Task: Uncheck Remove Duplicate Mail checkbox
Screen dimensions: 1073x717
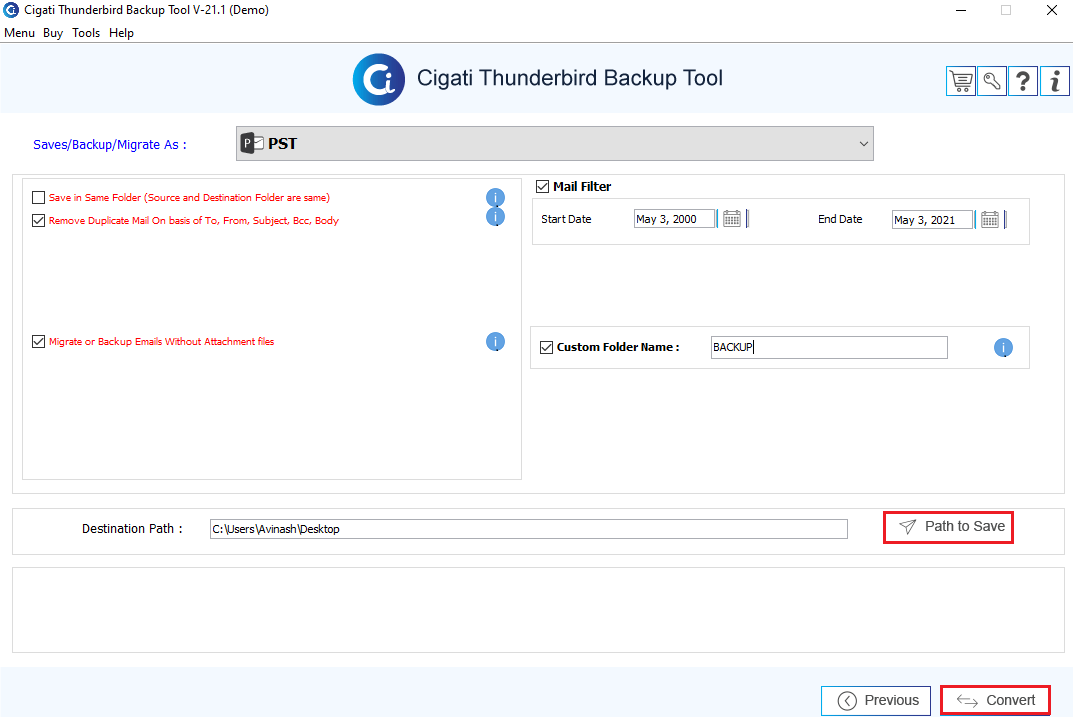Action: [38, 220]
